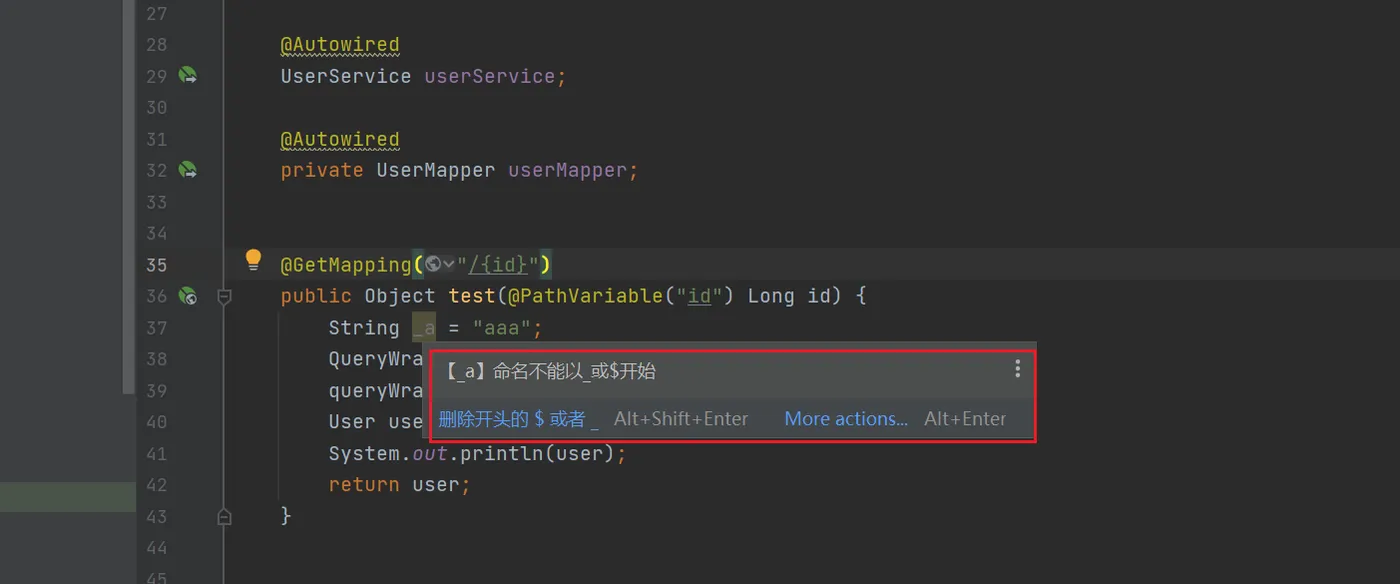Click 'println' on line 41
Viewport: 1400px width, 584px height.
[502, 453]
